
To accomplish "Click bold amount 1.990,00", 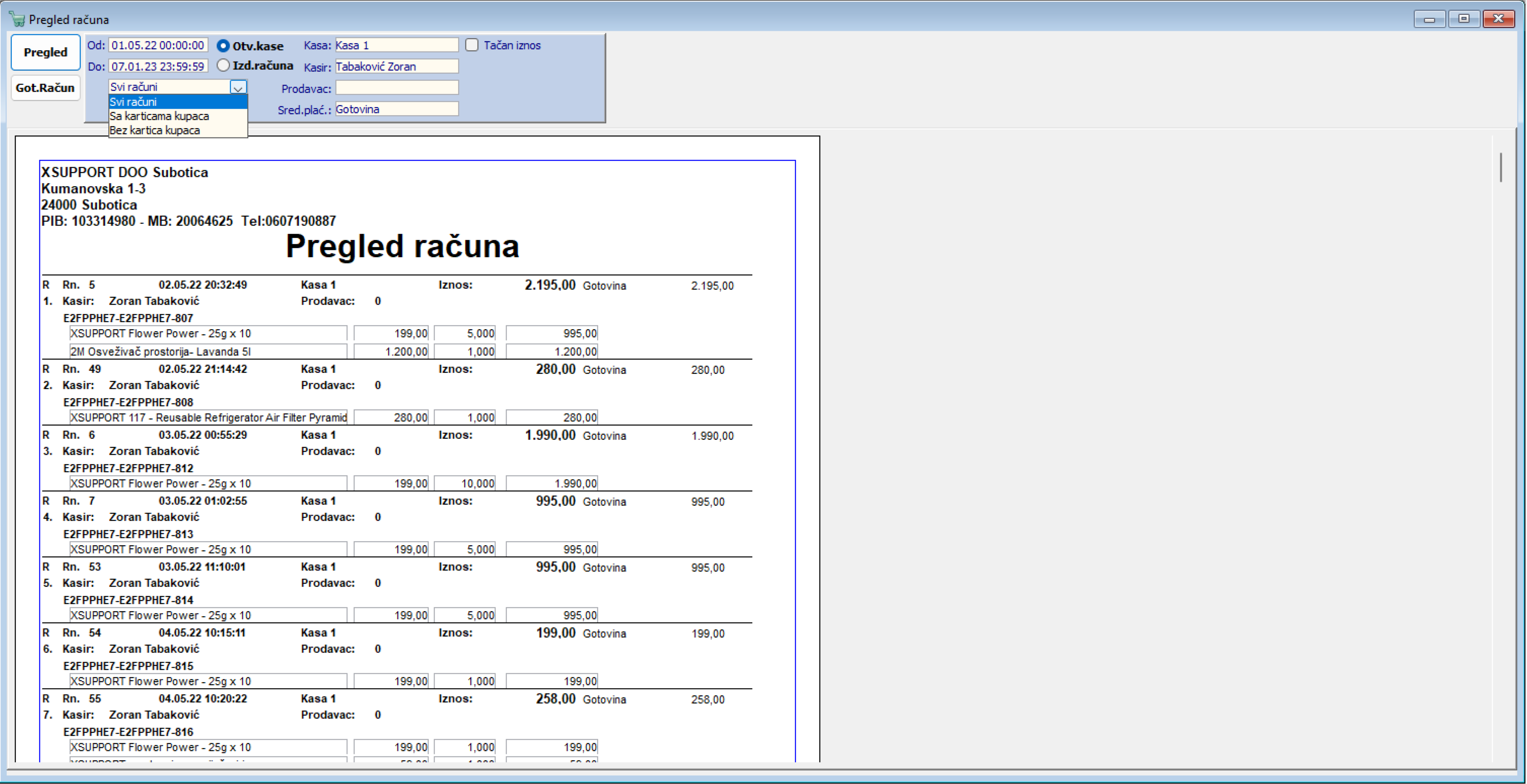I will point(550,435).
